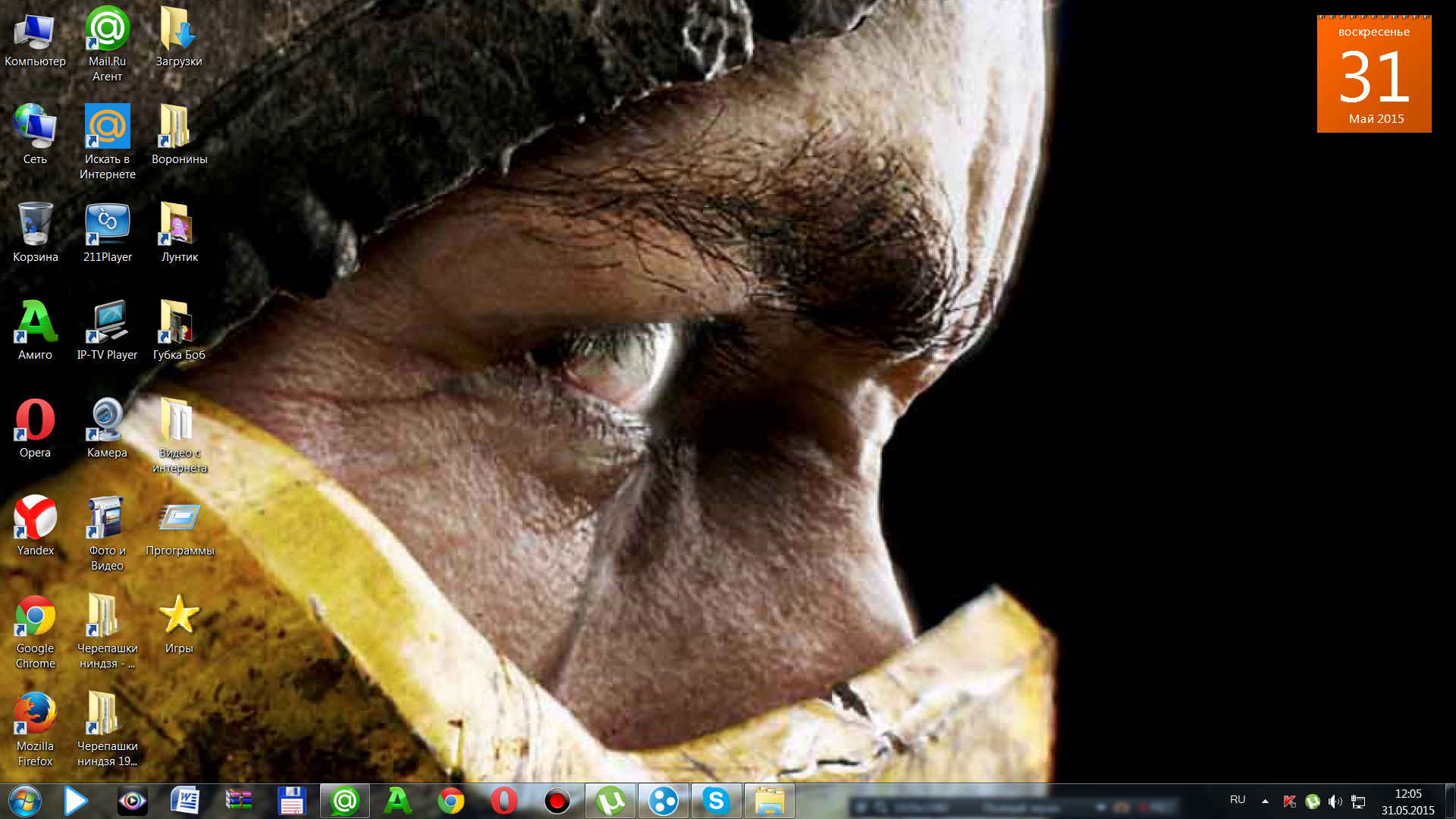Open the Загрузки downloads folder
Viewport: 1456px width, 819px height.
(x=179, y=30)
